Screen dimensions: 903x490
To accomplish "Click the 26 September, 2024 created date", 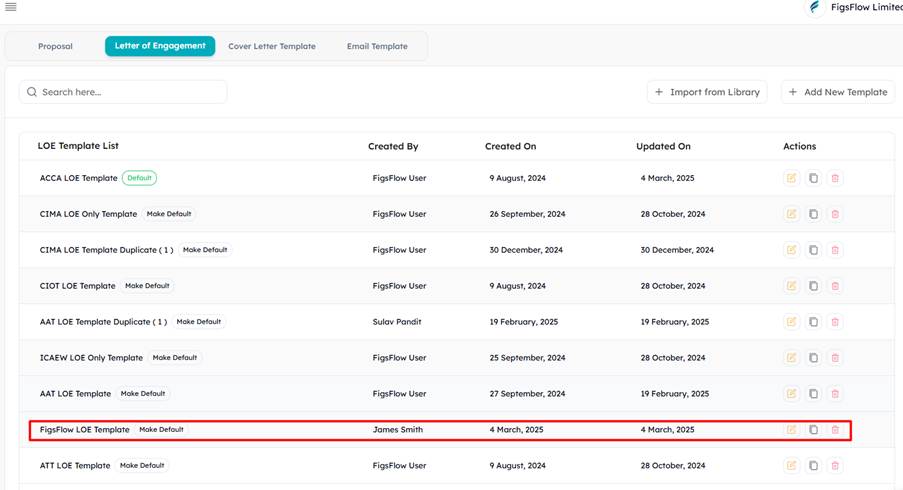I will click(528, 214).
